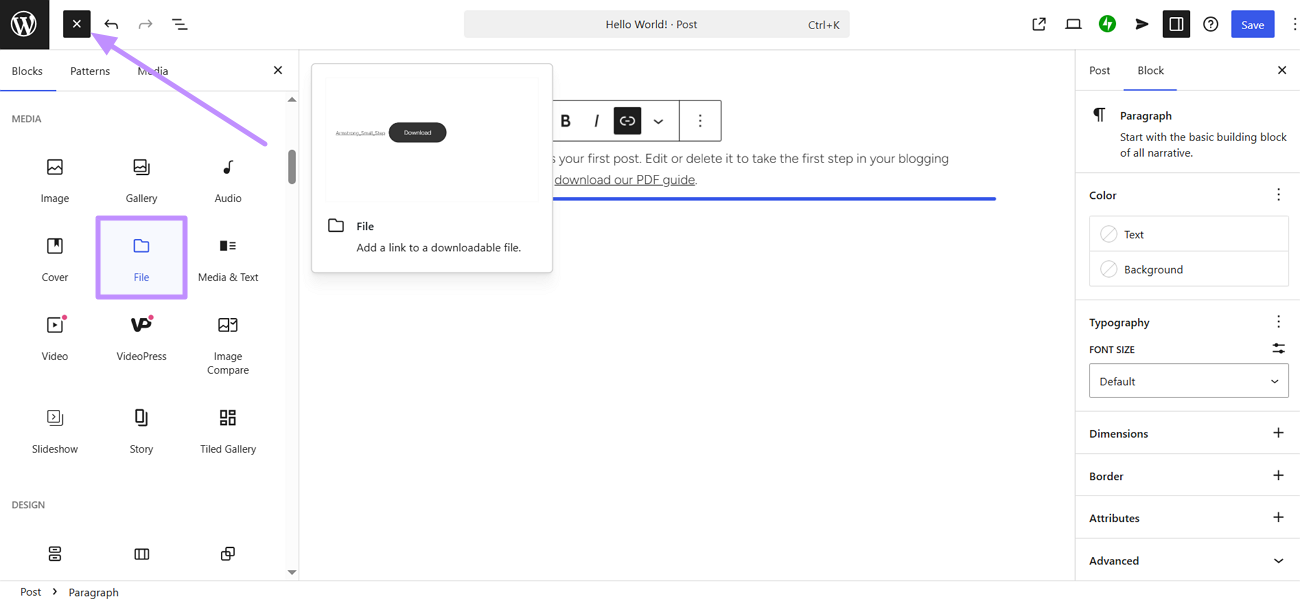Open the editor Help panel
This screenshot has width=1300, height=599.
[x=1210, y=23]
